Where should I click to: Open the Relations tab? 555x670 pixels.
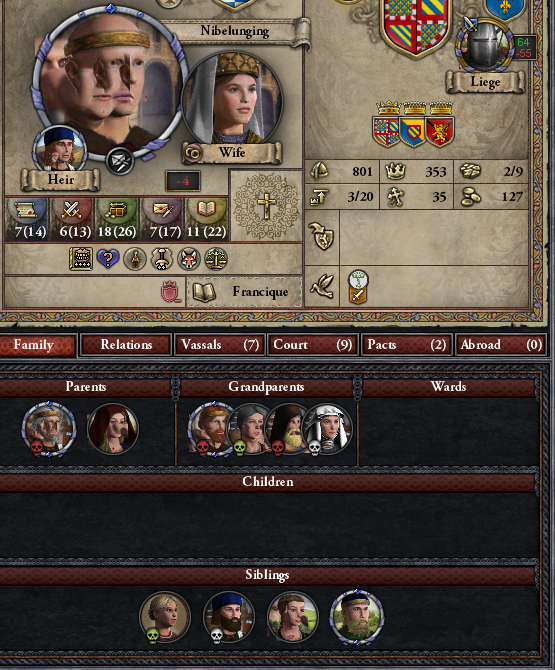(x=126, y=345)
